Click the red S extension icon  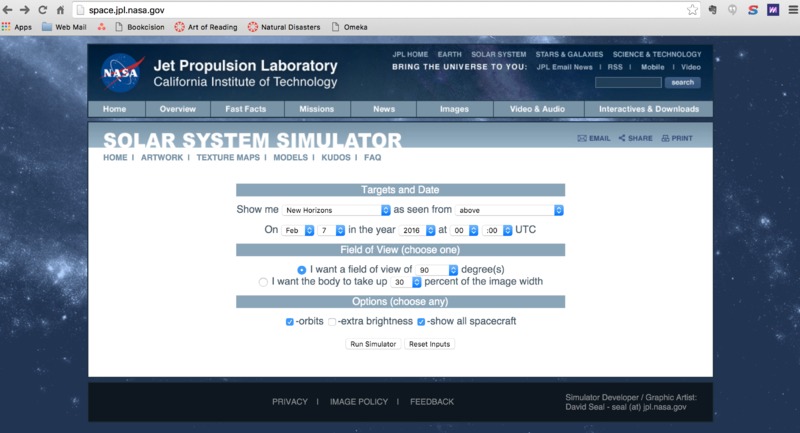tap(753, 10)
